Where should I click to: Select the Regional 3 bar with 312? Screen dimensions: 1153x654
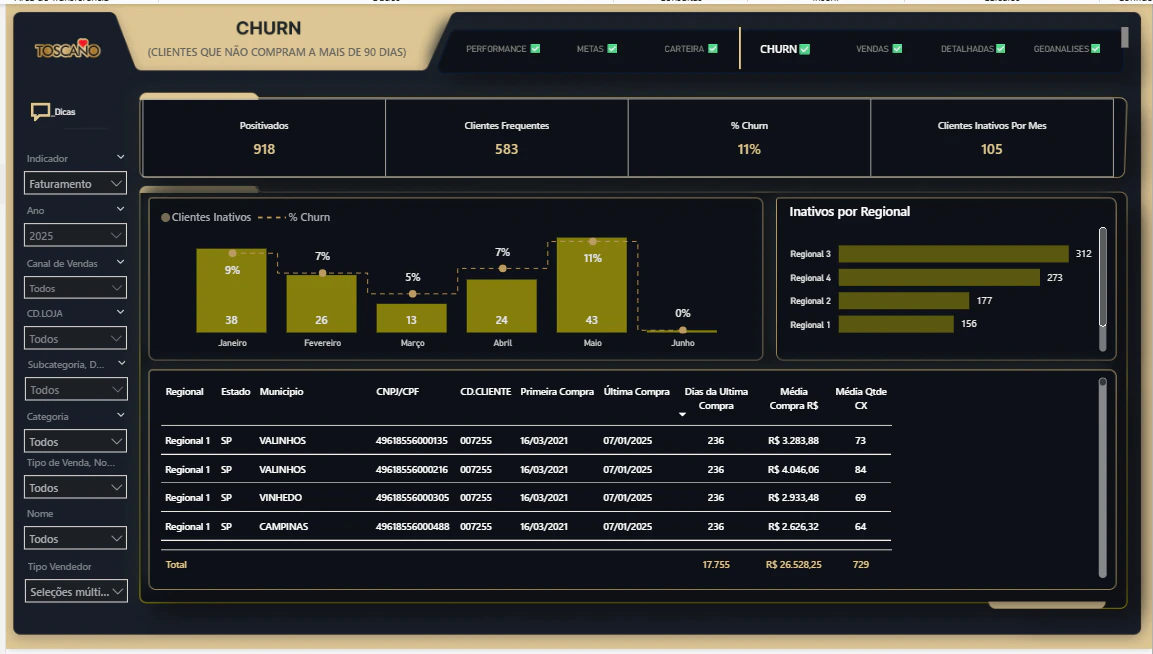[x=954, y=254]
